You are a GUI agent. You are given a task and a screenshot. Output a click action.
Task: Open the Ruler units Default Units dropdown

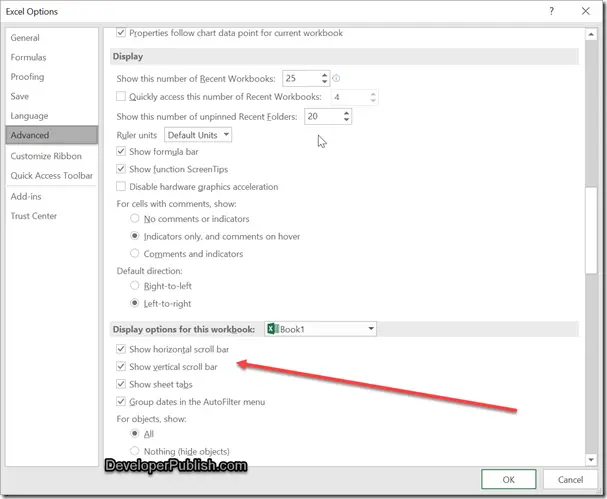tap(198, 135)
